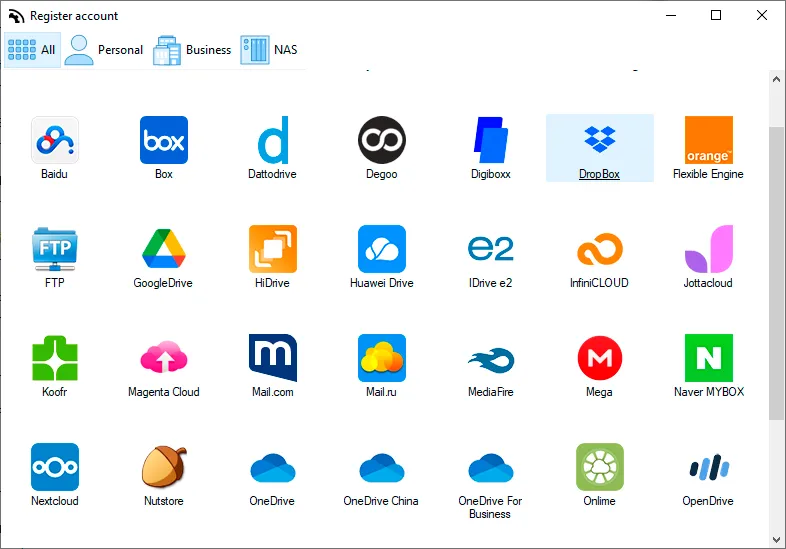Pick the OneDrive icon

273,467
